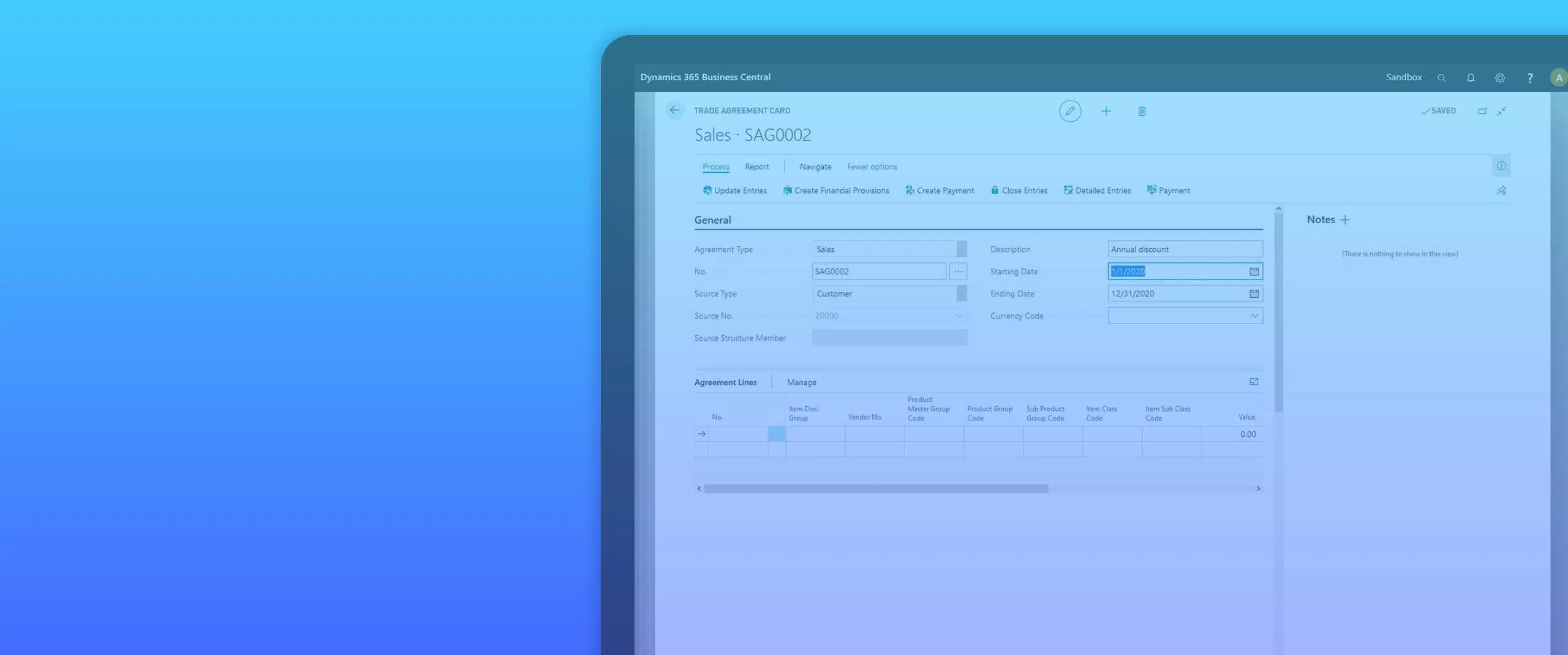Screen dimensions: 1568x655
Task: Open the Navigate menu
Action: [x=815, y=167]
